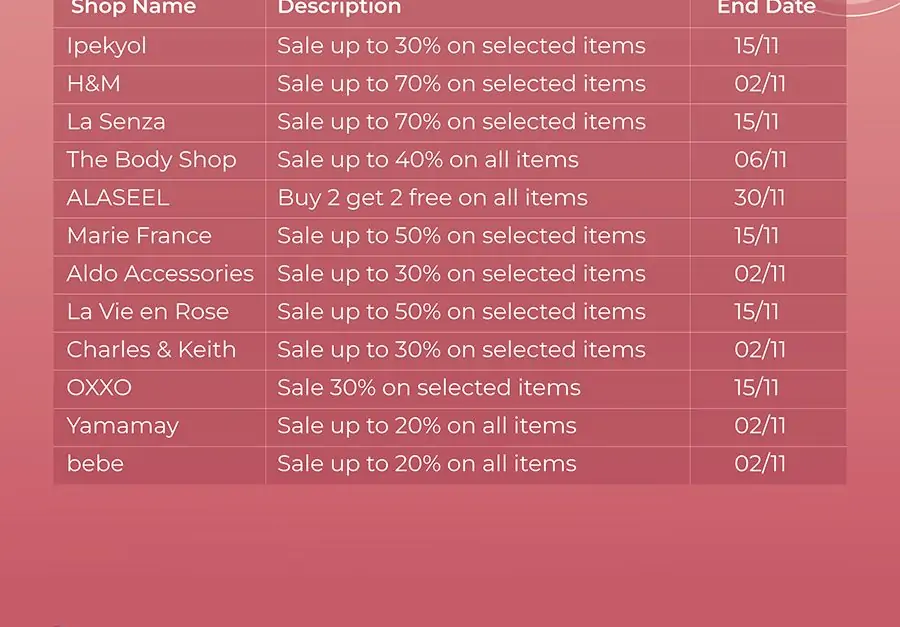Screen dimensions: 900x627
Task: Click the Shop Name column header
Action: (x=133, y=7)
